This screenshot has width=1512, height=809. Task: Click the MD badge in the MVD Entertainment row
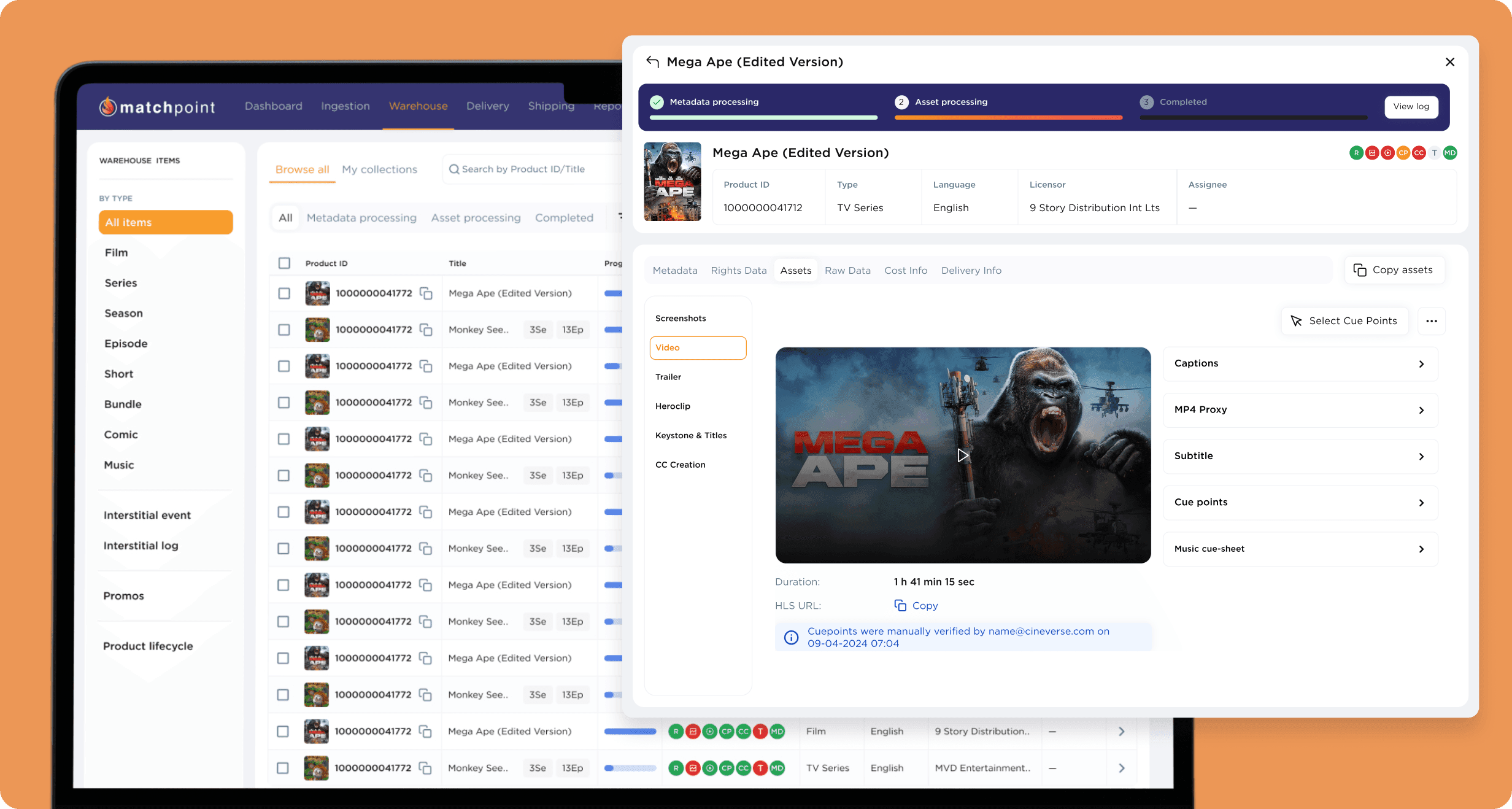[777, 768]
